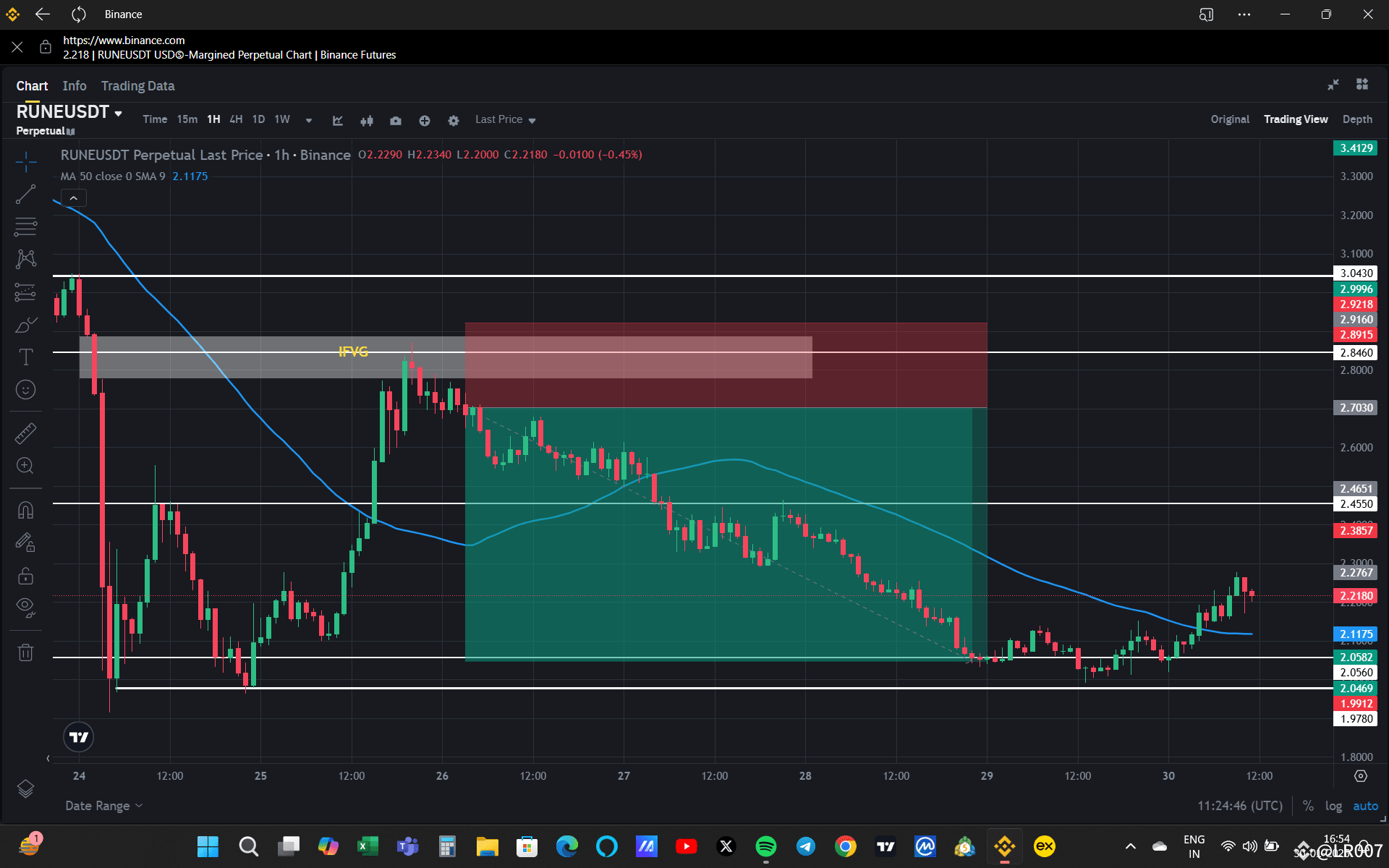Screen dimensions: 1389x868
Task: Expand the Date Range menu
Action: point(104,806)
